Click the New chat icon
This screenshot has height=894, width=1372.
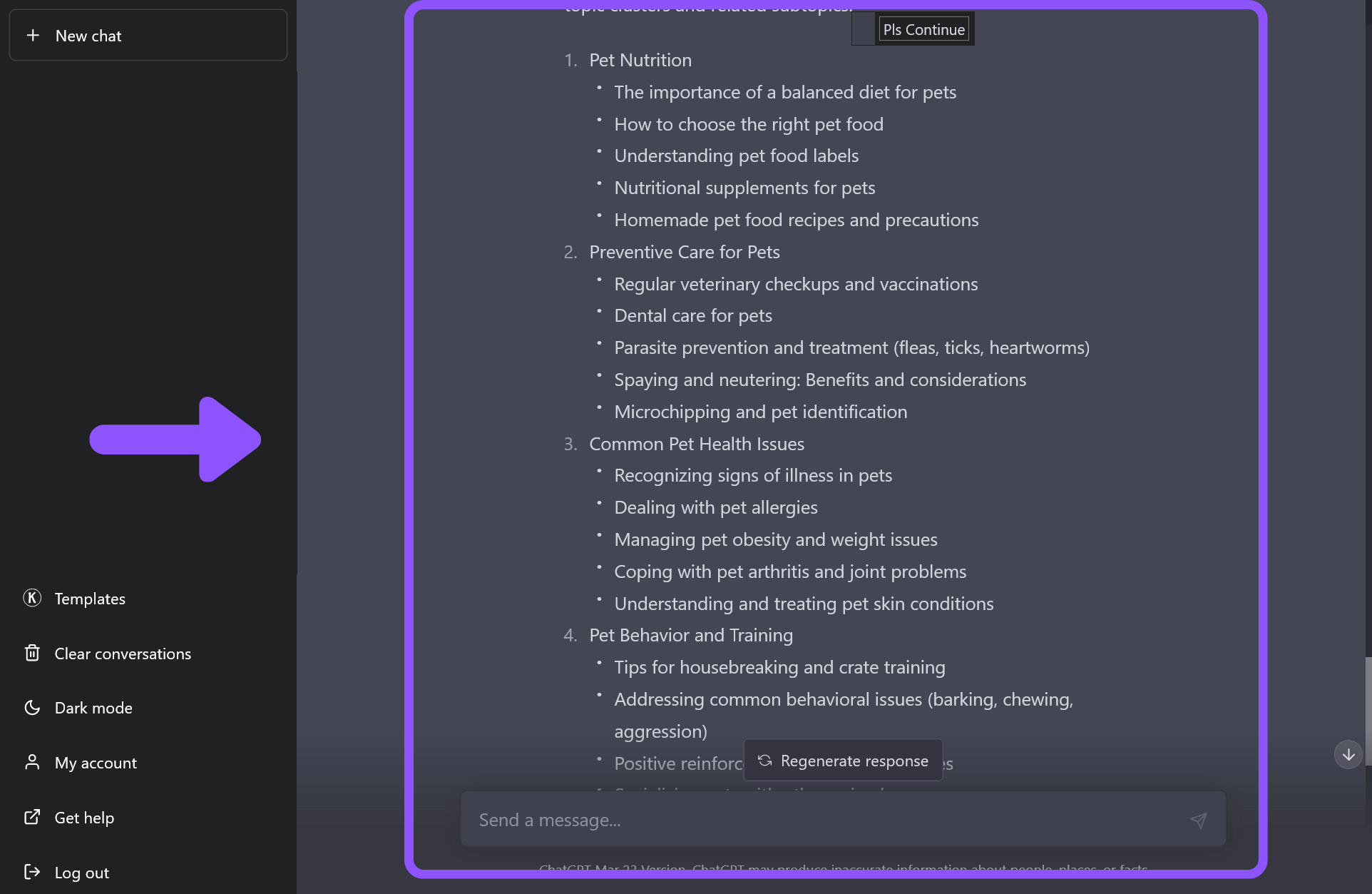pyautogui.click(x=33, y=35)
